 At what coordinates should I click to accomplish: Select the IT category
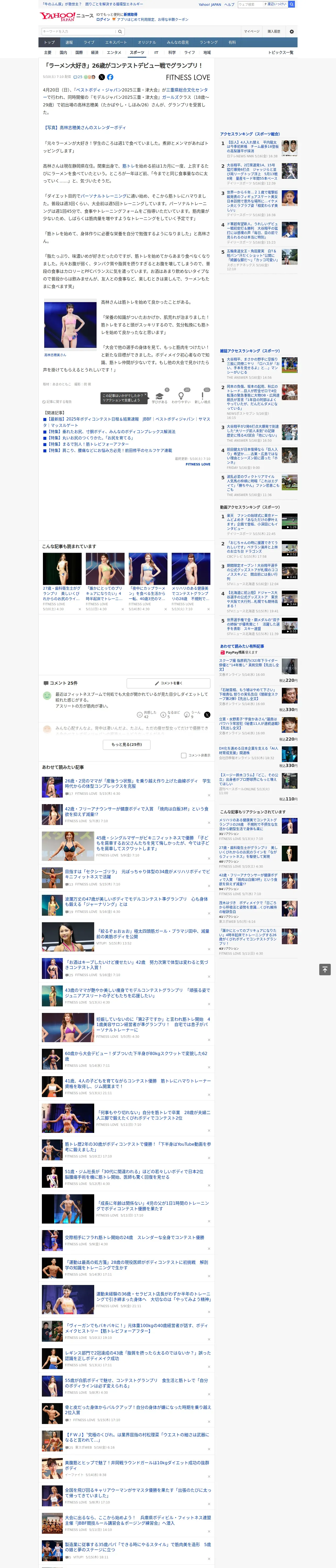click(x=156, y=52)
